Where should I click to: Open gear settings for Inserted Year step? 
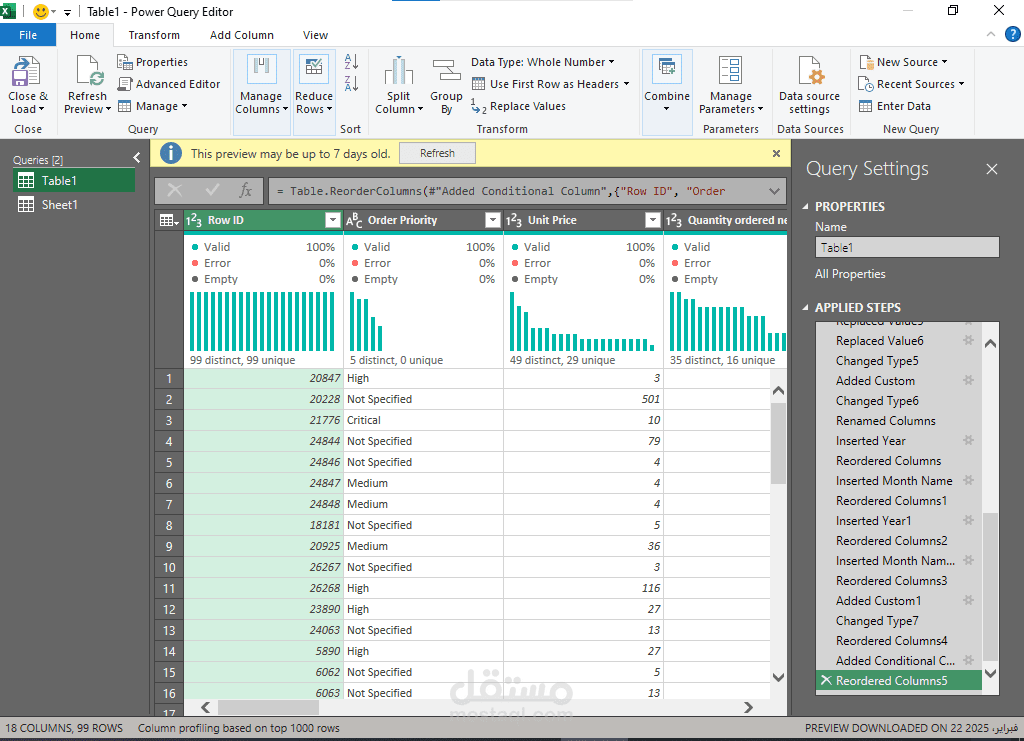pyautogui.click(x=968, y=440)
